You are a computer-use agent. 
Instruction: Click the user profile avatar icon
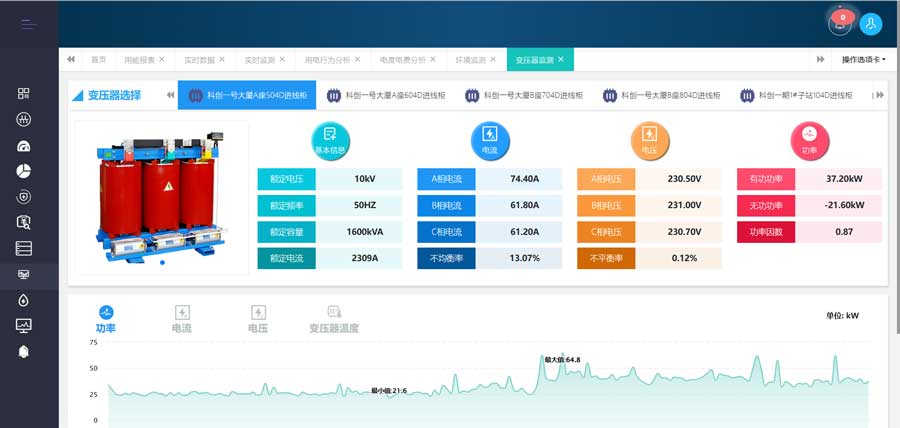tap(870, 24)
